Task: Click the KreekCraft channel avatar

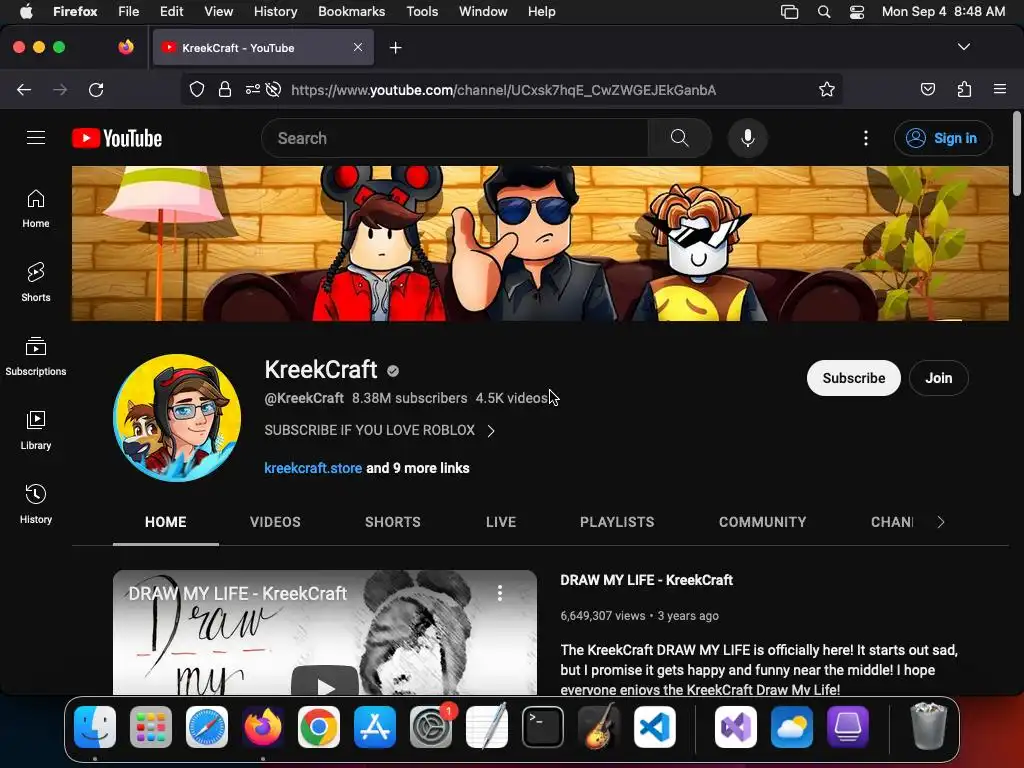Action: [177, 418]
